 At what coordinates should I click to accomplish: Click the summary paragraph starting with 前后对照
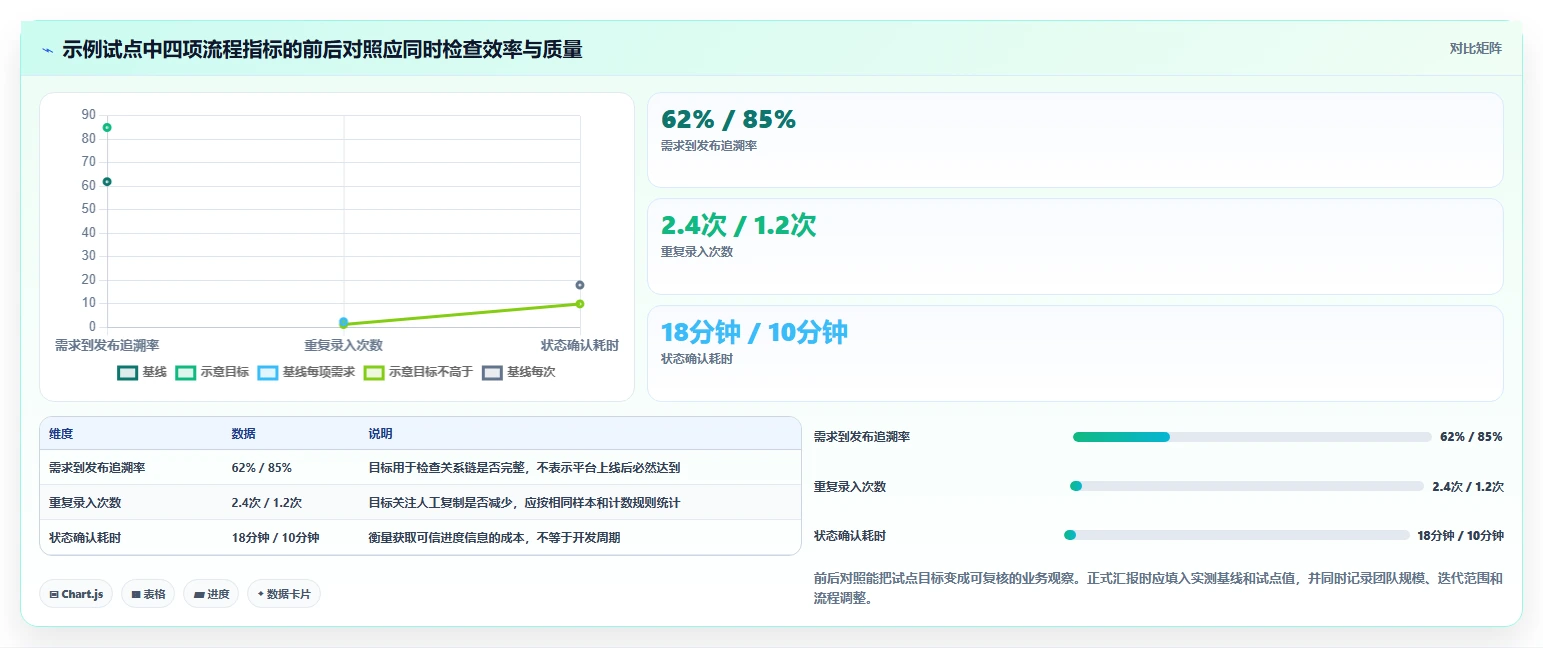tap(1158, 588)
